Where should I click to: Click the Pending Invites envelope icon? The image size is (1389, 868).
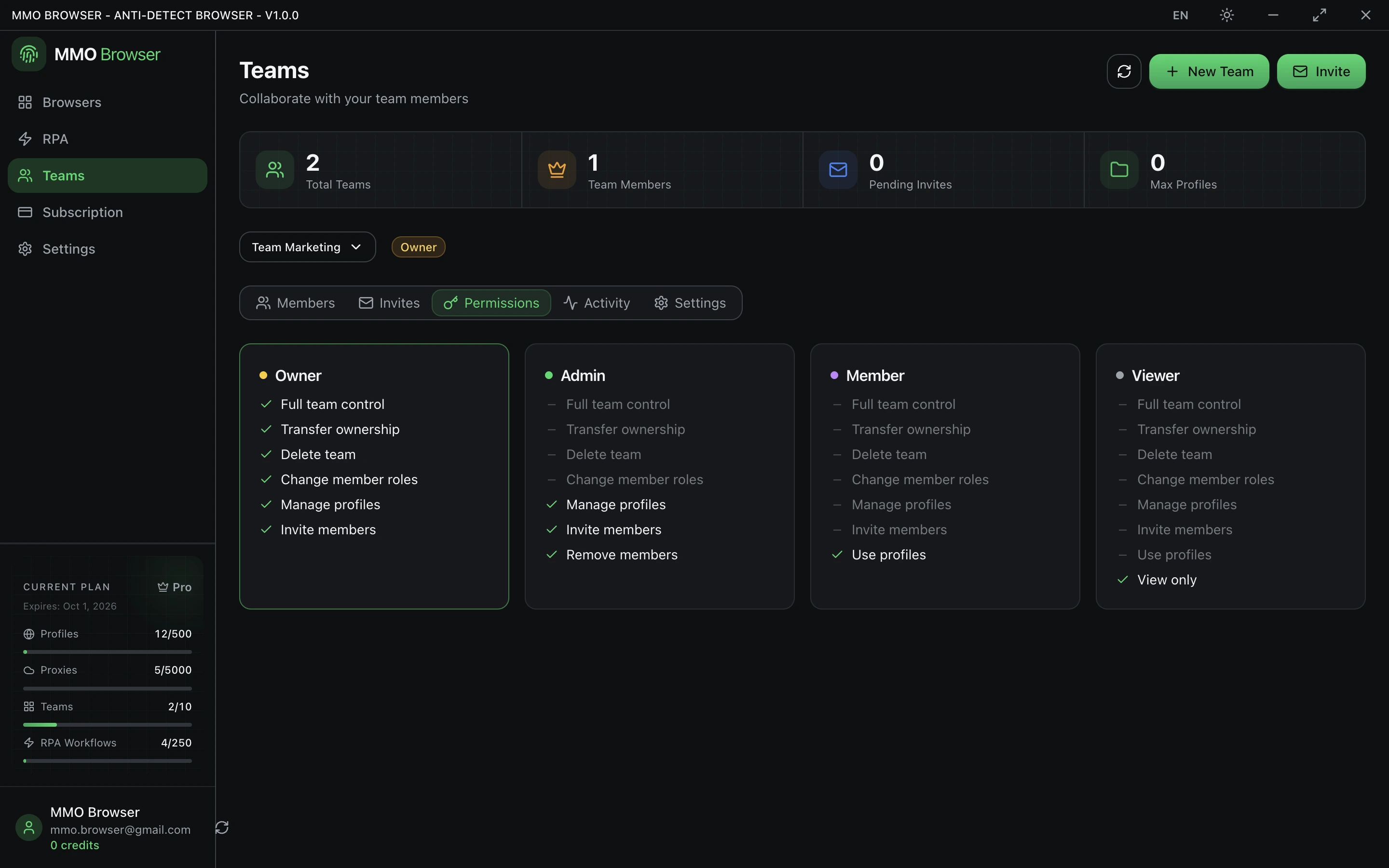pos(838,170)
